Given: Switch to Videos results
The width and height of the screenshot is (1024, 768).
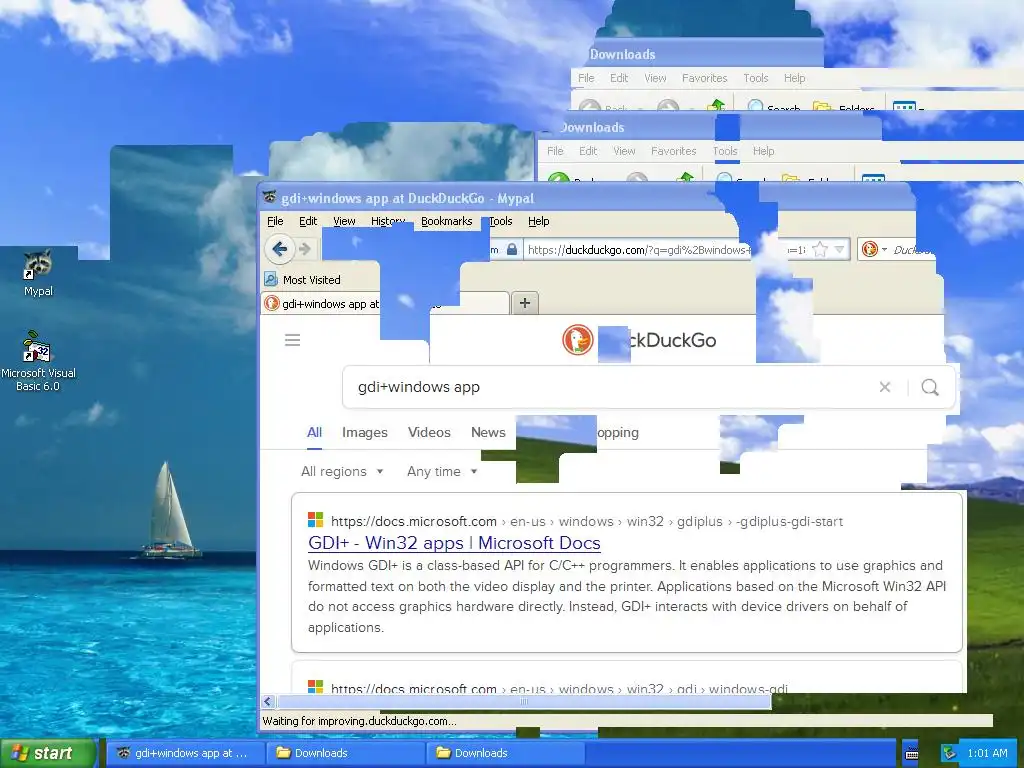Looking at the screenshot, I should coord(429,432).
